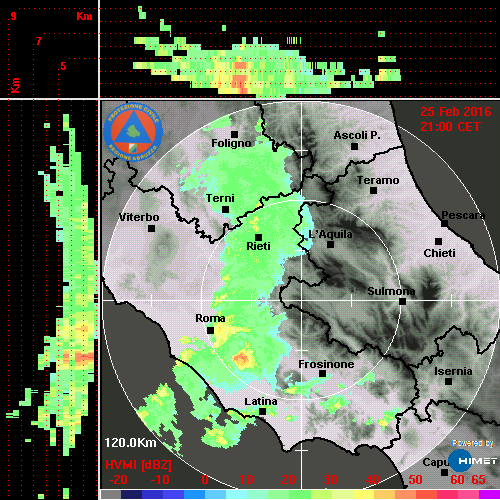This screenshot has width=500, height=500.
Task: Click the dark blue -10 dBZ swatch
Action: coord(152,495)
